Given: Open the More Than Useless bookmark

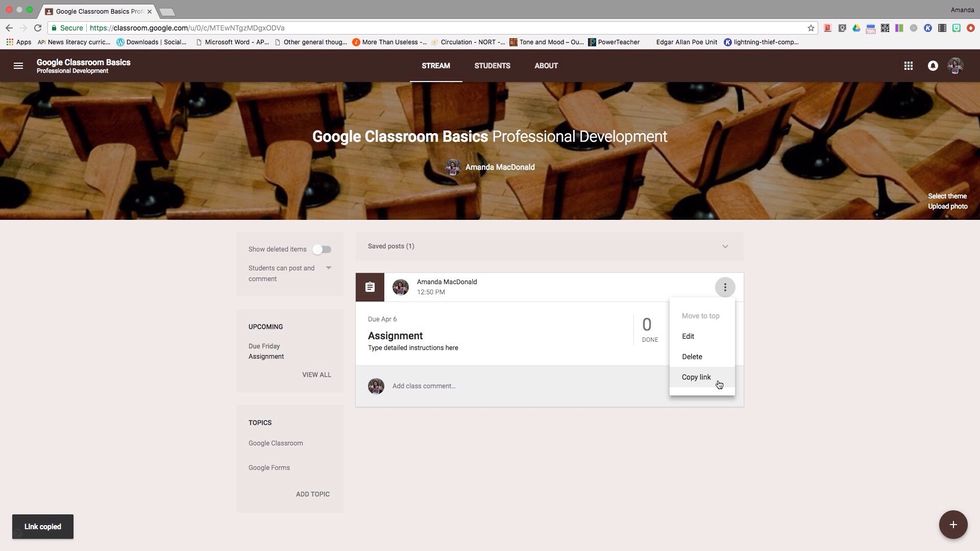Looking at the screenshot, I should click(x=389, y=42).
